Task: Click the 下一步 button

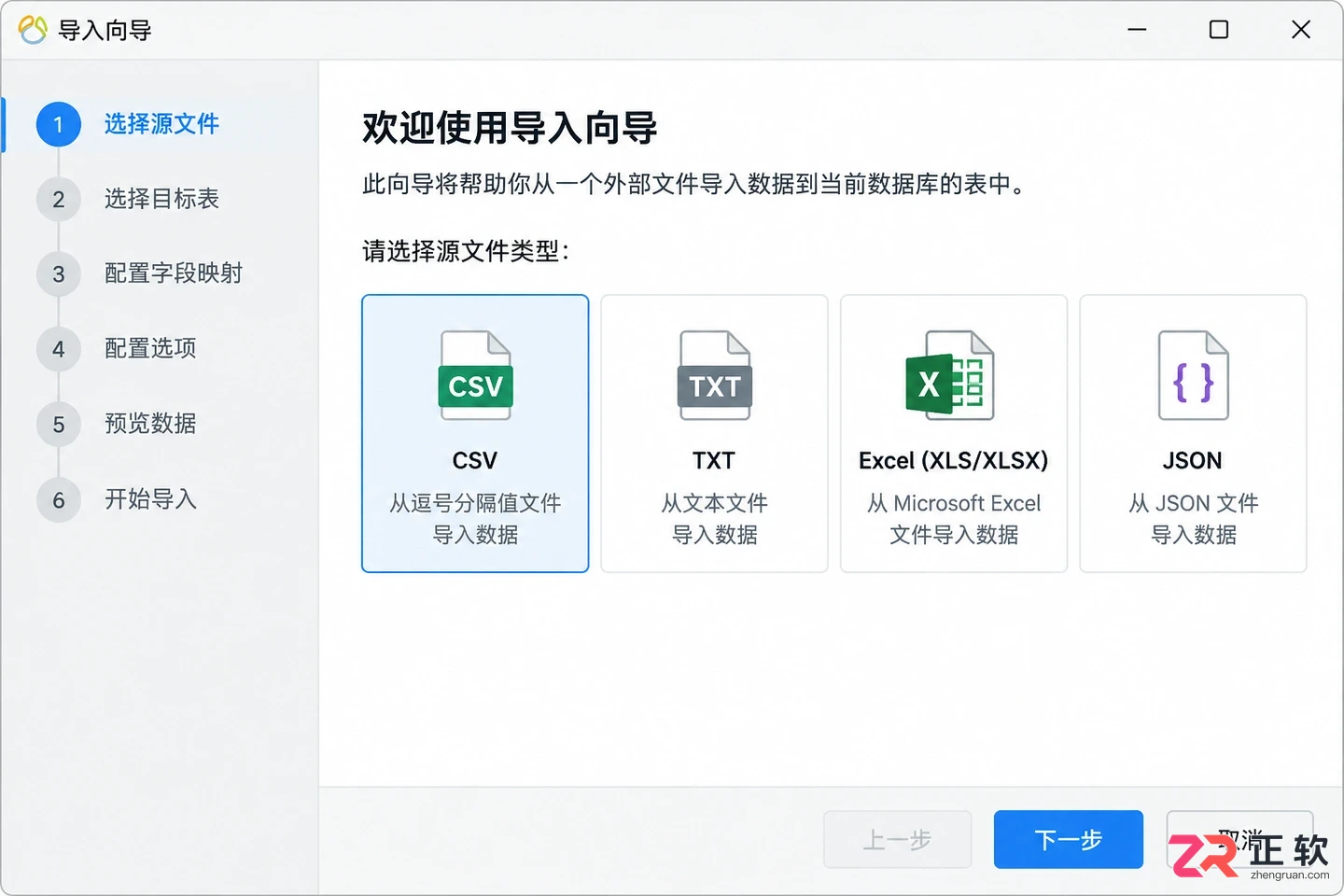Action: click(x=1069, y=839)
